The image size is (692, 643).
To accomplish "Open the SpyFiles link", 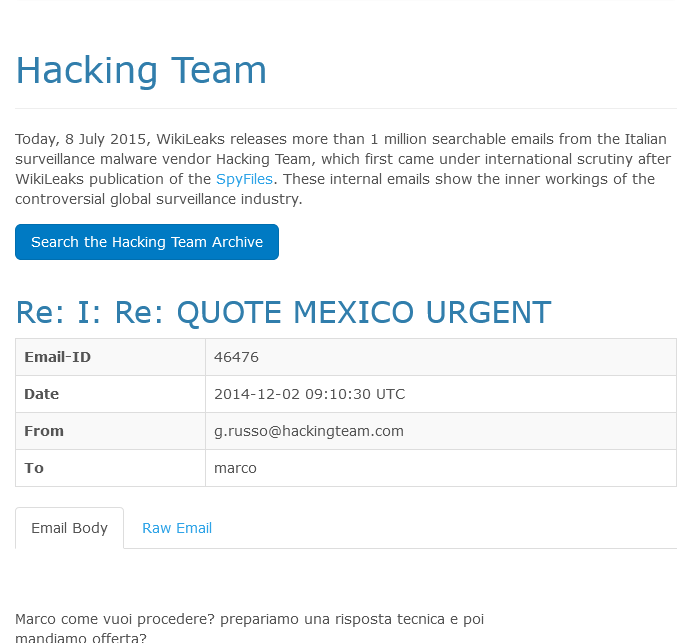I will click(244, 179).
